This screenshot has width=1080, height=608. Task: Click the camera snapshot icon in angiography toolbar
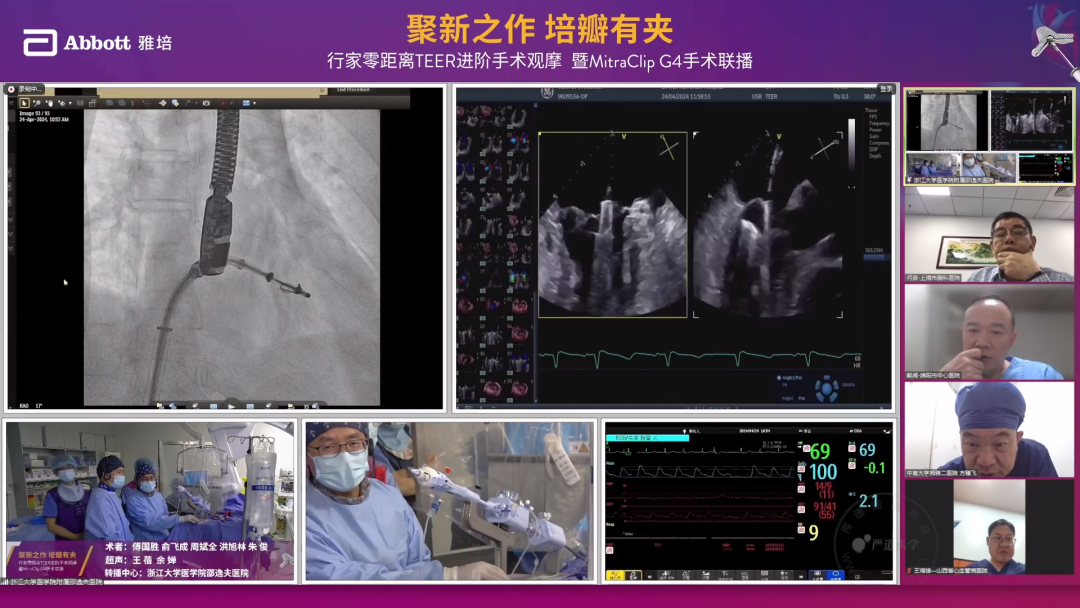click(206, 103)
